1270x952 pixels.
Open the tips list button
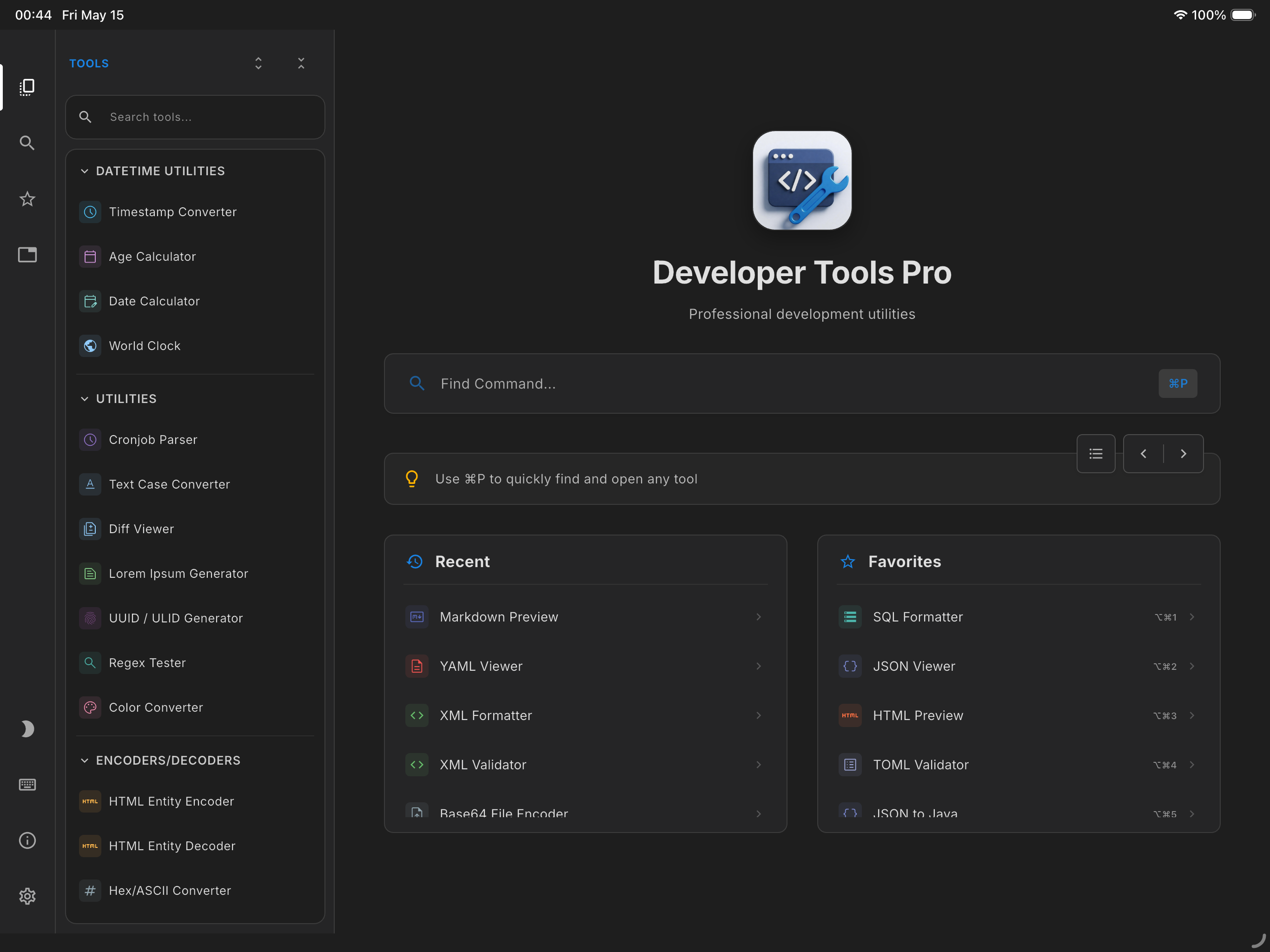coord(1096,454)
